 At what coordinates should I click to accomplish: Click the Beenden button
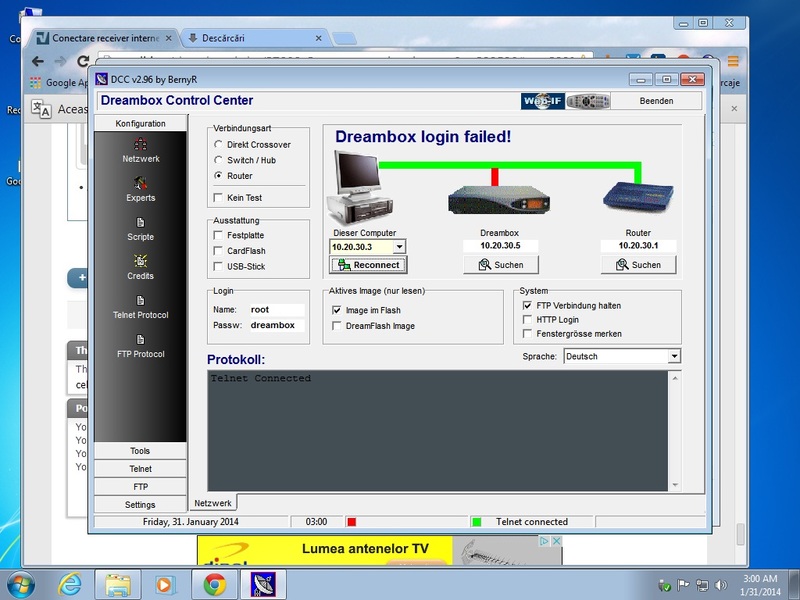tap(656, 101)
